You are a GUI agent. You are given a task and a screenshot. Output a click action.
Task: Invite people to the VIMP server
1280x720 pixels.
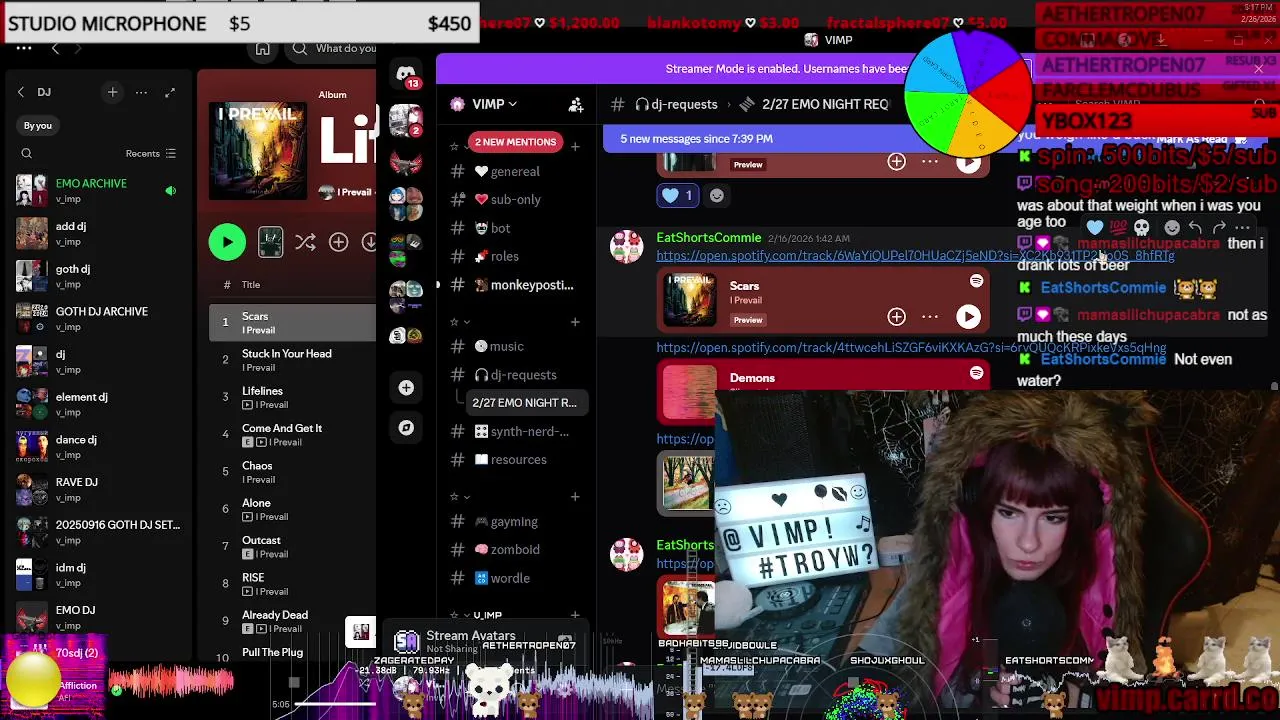[576, 104]
